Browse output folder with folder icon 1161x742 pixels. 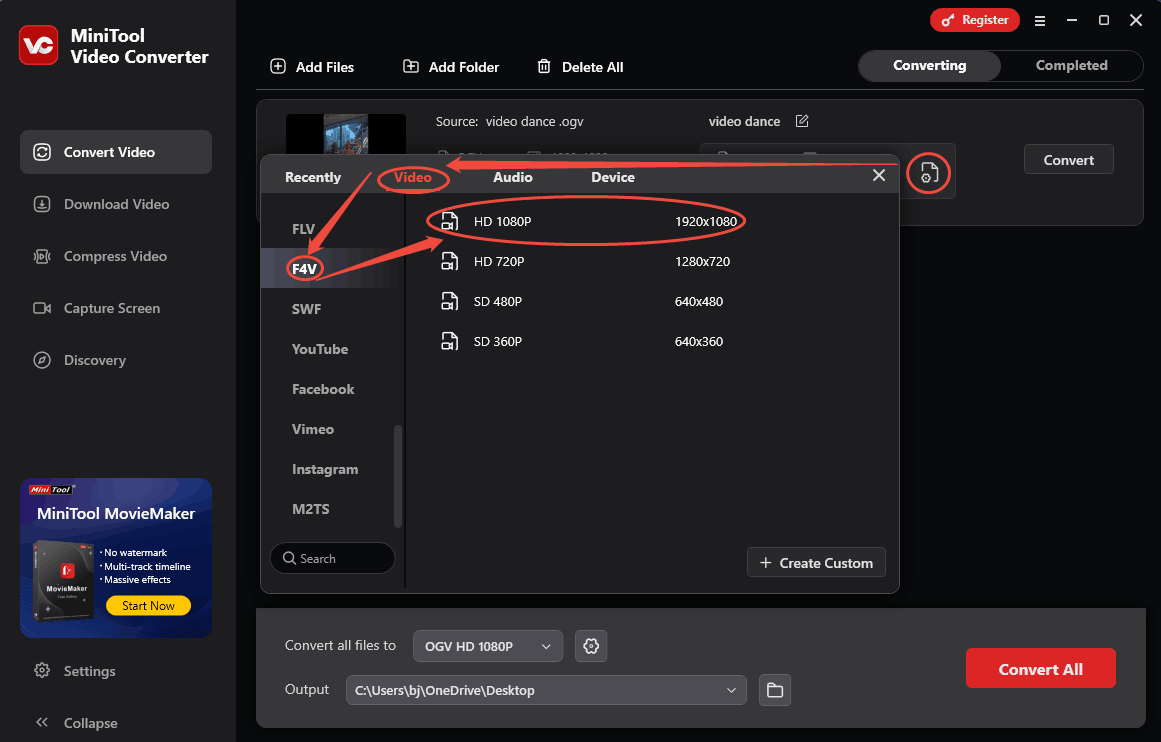pyautogui.click(x=774, y=690)
